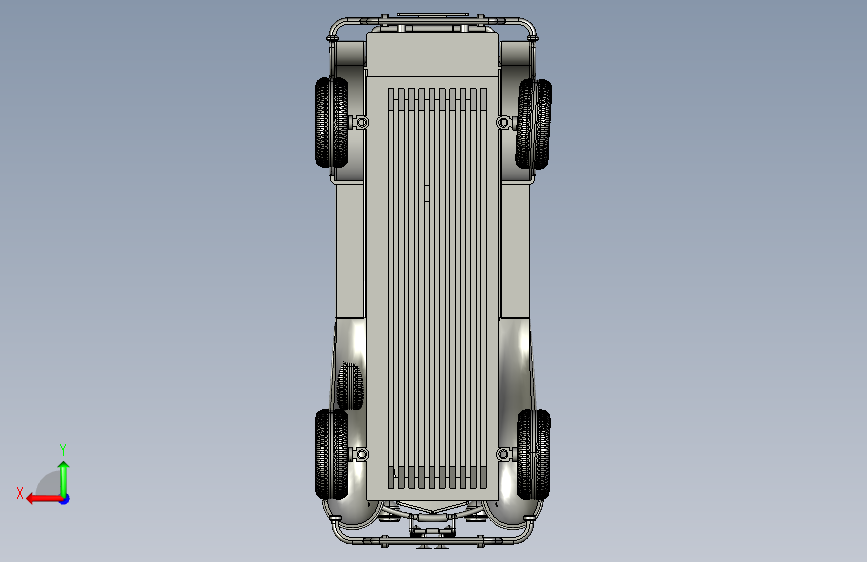Image resolution: width=867 pixels, height=562 pixels.
Task: Select the lower-right tire of the vehicle
Action: click(x=534, y=455)
